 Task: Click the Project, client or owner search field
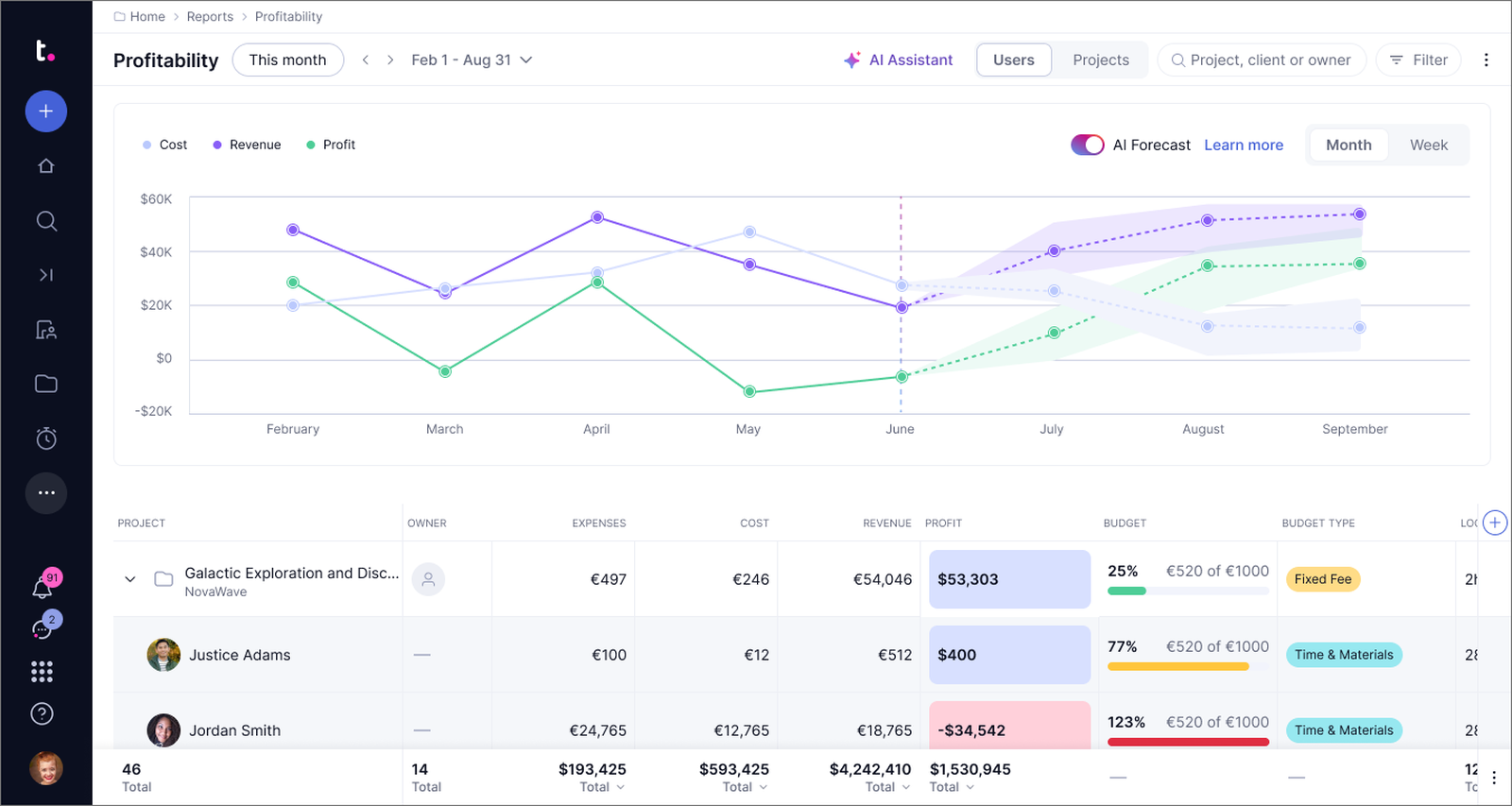(x=1261, y=60)
